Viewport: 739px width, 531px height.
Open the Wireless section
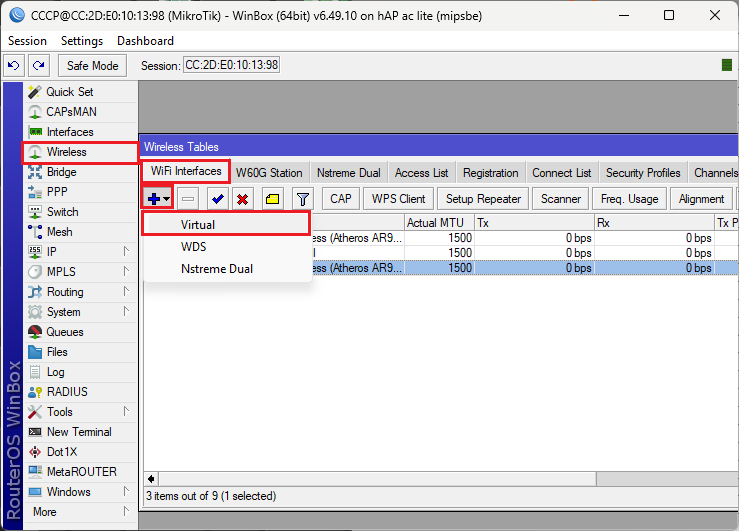[80, 152]
